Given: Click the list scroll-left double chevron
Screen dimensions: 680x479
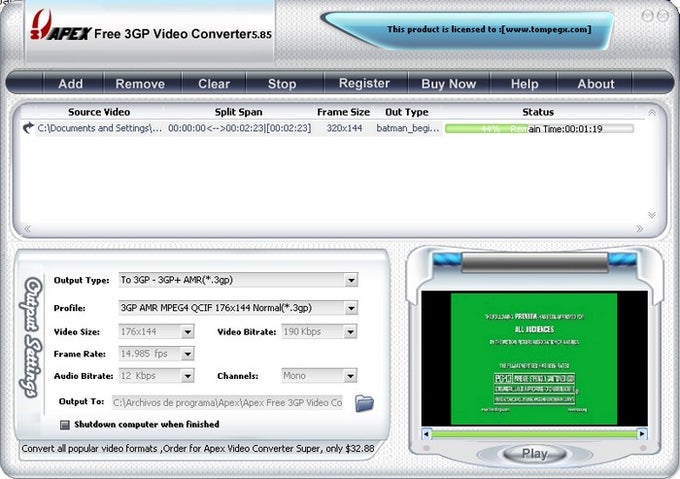Looking at the screenshot, I should coord(27,228).
